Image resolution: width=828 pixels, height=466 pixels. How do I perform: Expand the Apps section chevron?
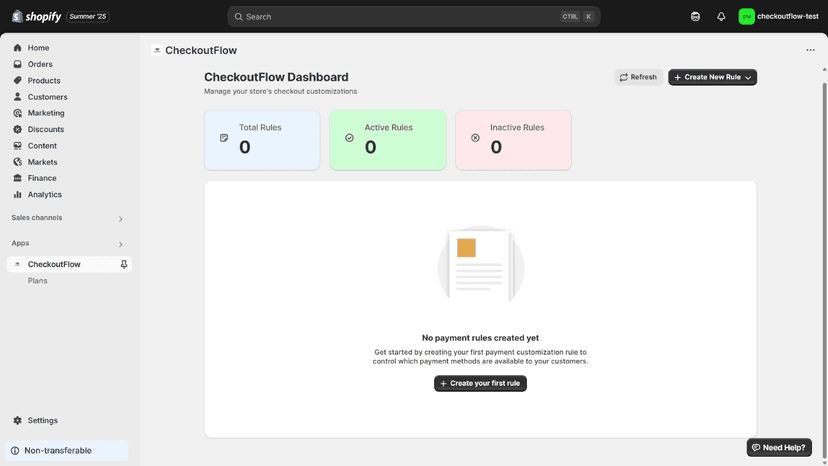point(120,244)
